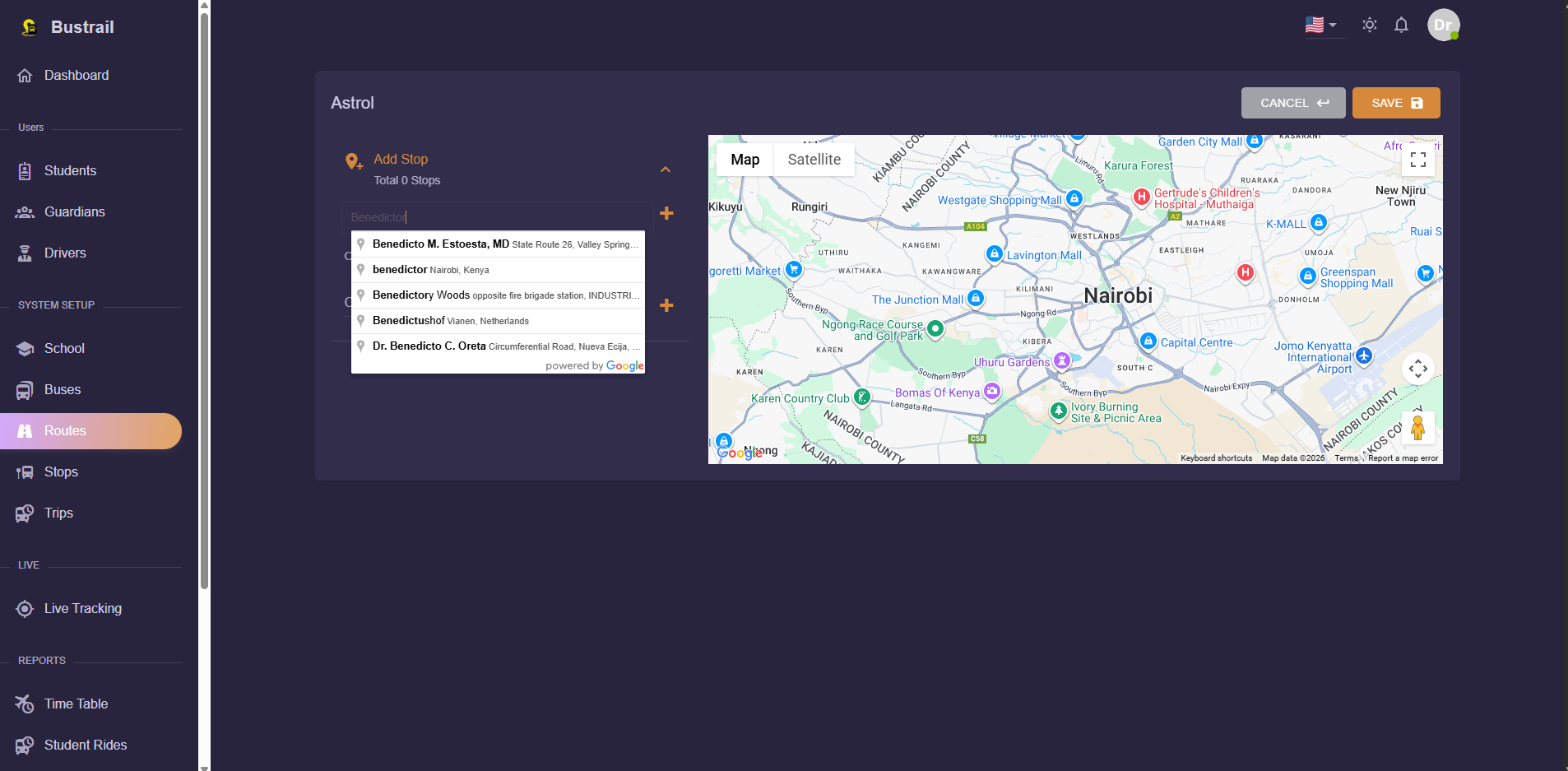This screenshot has width=1568, height=771.
Task: Click the SAVE button
Action: tap(1394, 103)
